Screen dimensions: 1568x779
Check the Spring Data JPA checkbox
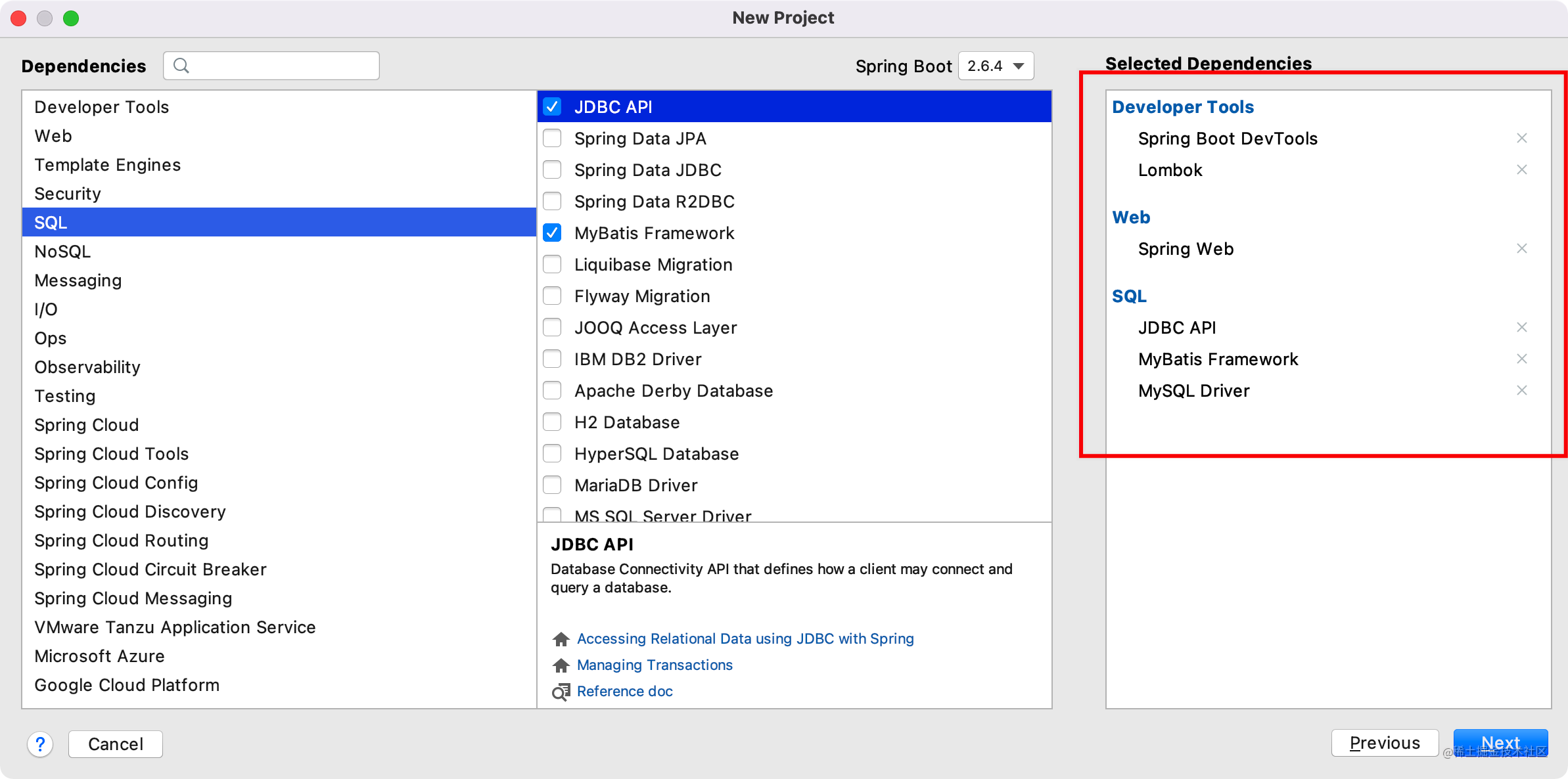coord(552,138)
